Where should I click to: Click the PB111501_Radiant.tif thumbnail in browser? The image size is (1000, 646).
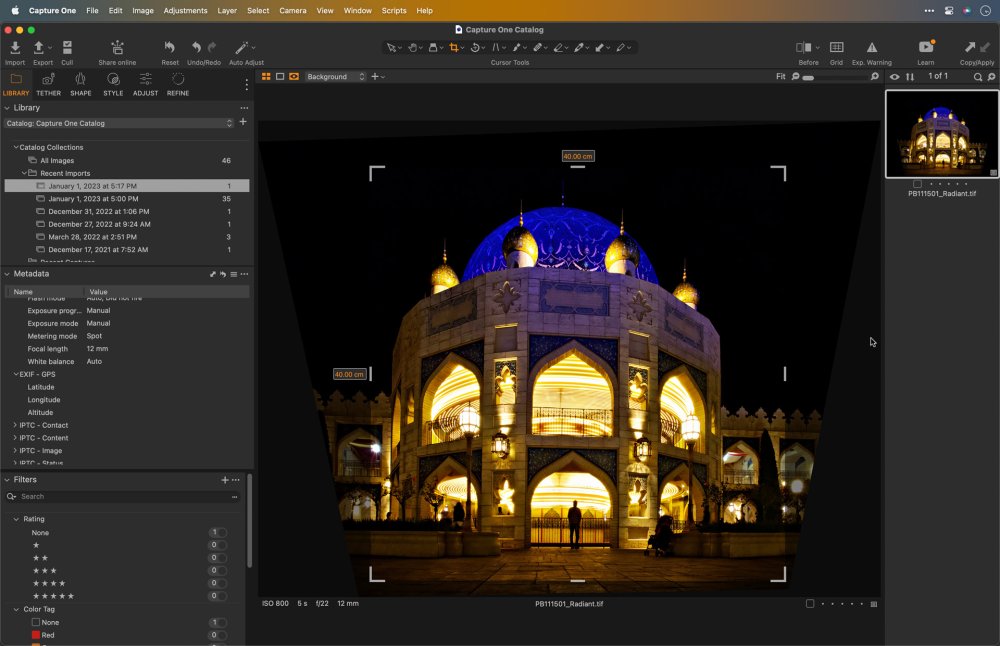pyautogui.click(x=941, y=135)
